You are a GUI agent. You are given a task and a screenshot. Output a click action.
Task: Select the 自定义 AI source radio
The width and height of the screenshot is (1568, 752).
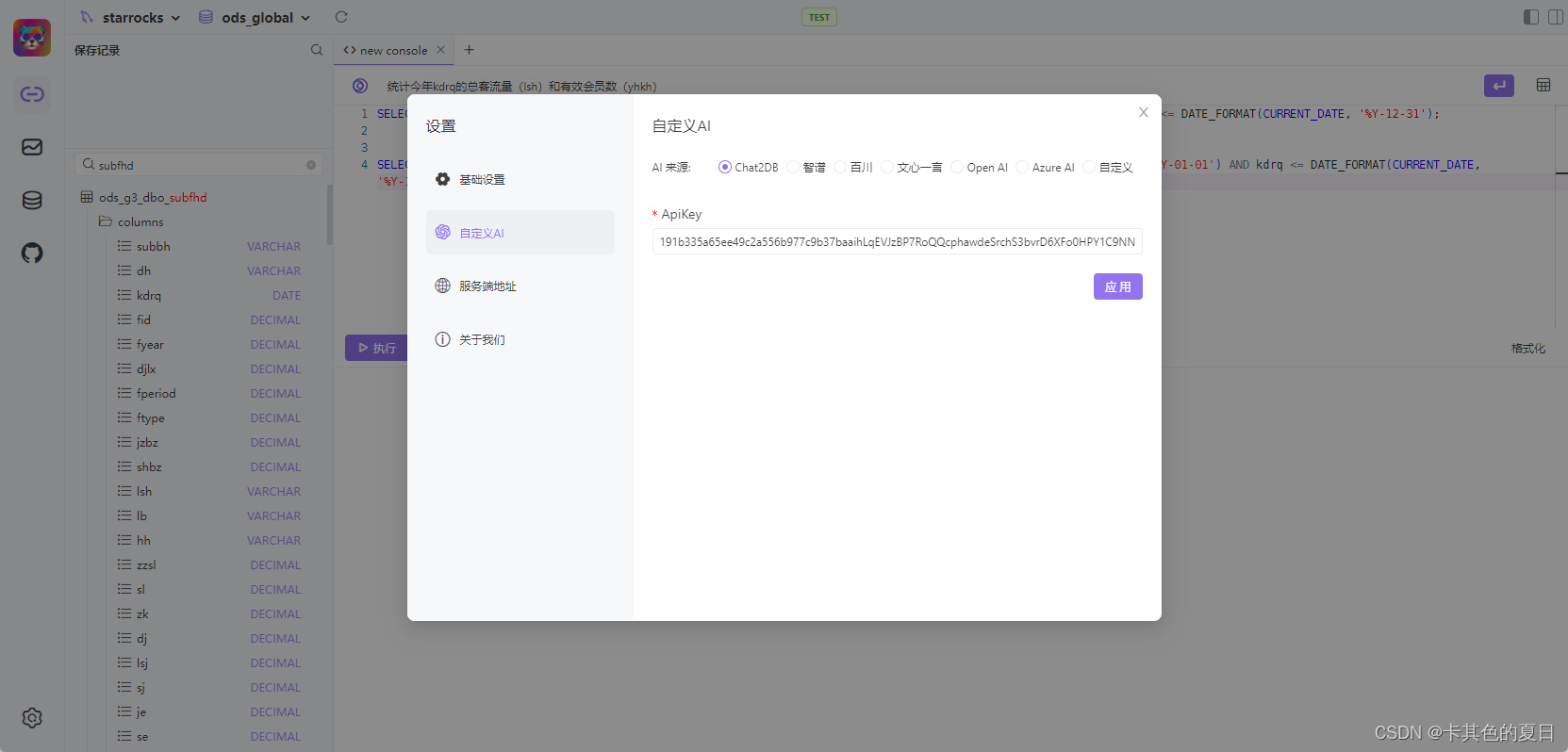[1089, 167]
